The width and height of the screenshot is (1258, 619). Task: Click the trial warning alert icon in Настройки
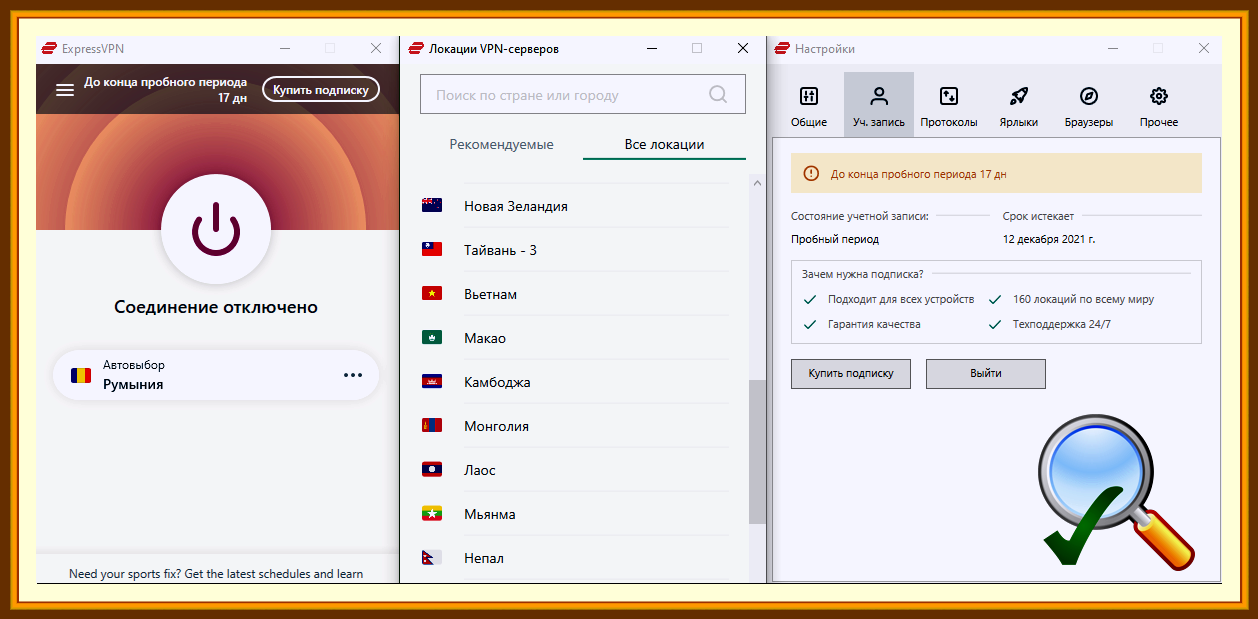(812, 173)
